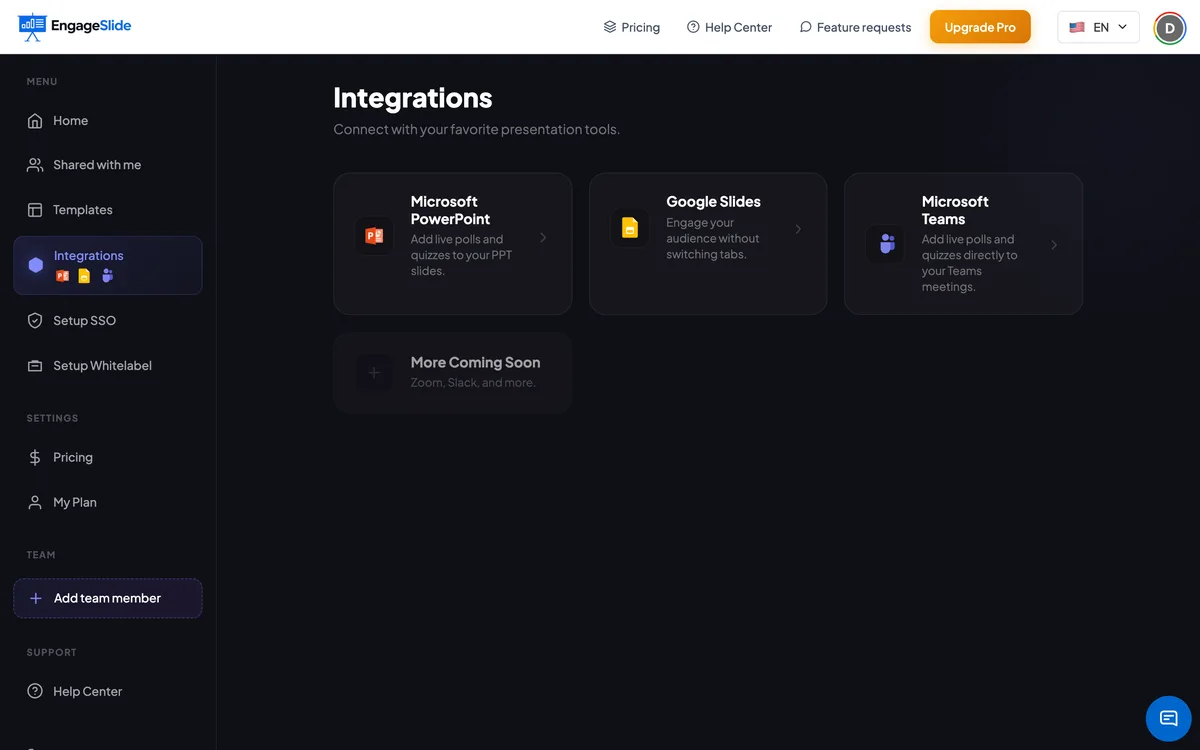The width and height of the screenshot is (1200, 750).
Task: Click the Microsoft PowerPoint card title
Action: point(451,210)
